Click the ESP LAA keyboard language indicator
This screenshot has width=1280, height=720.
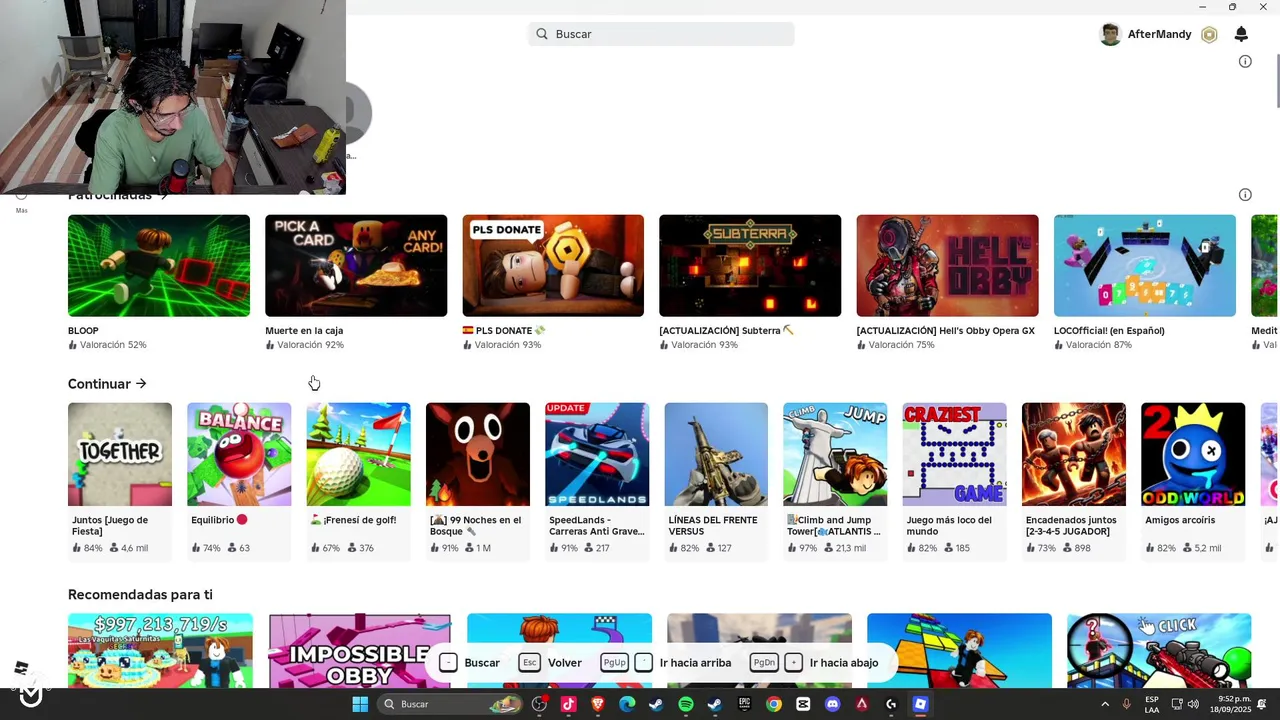pos(1152,704)
